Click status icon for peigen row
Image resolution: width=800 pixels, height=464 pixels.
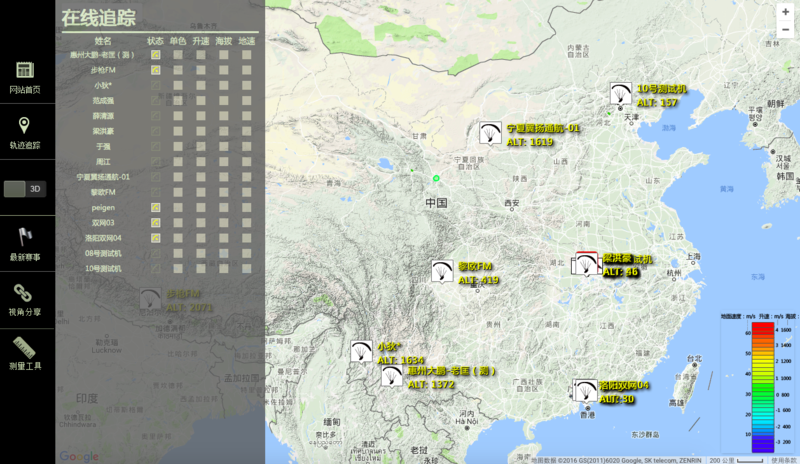pyautogui.click(x=155, y=207)
